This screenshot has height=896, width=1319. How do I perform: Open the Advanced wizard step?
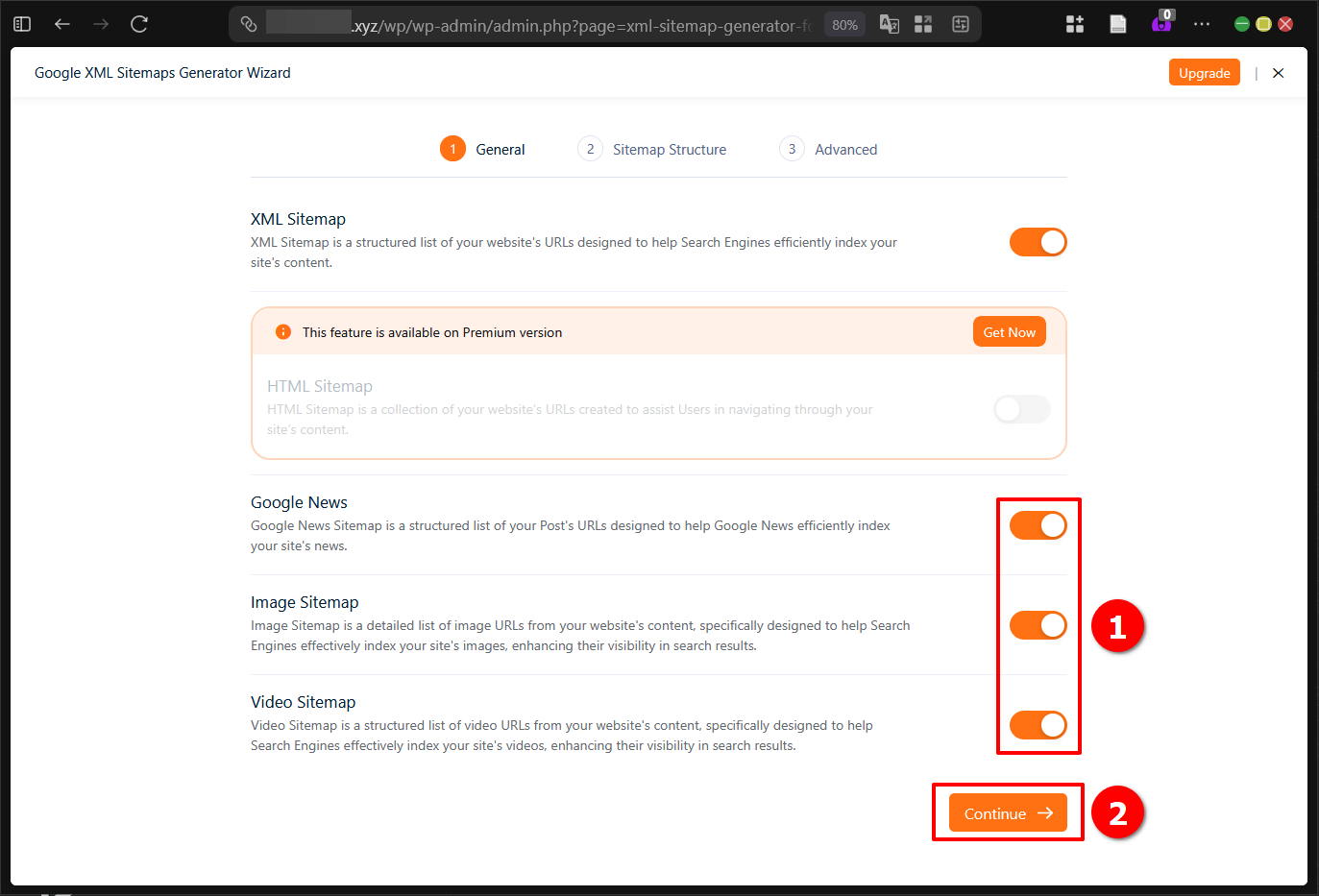coord(828,149)
